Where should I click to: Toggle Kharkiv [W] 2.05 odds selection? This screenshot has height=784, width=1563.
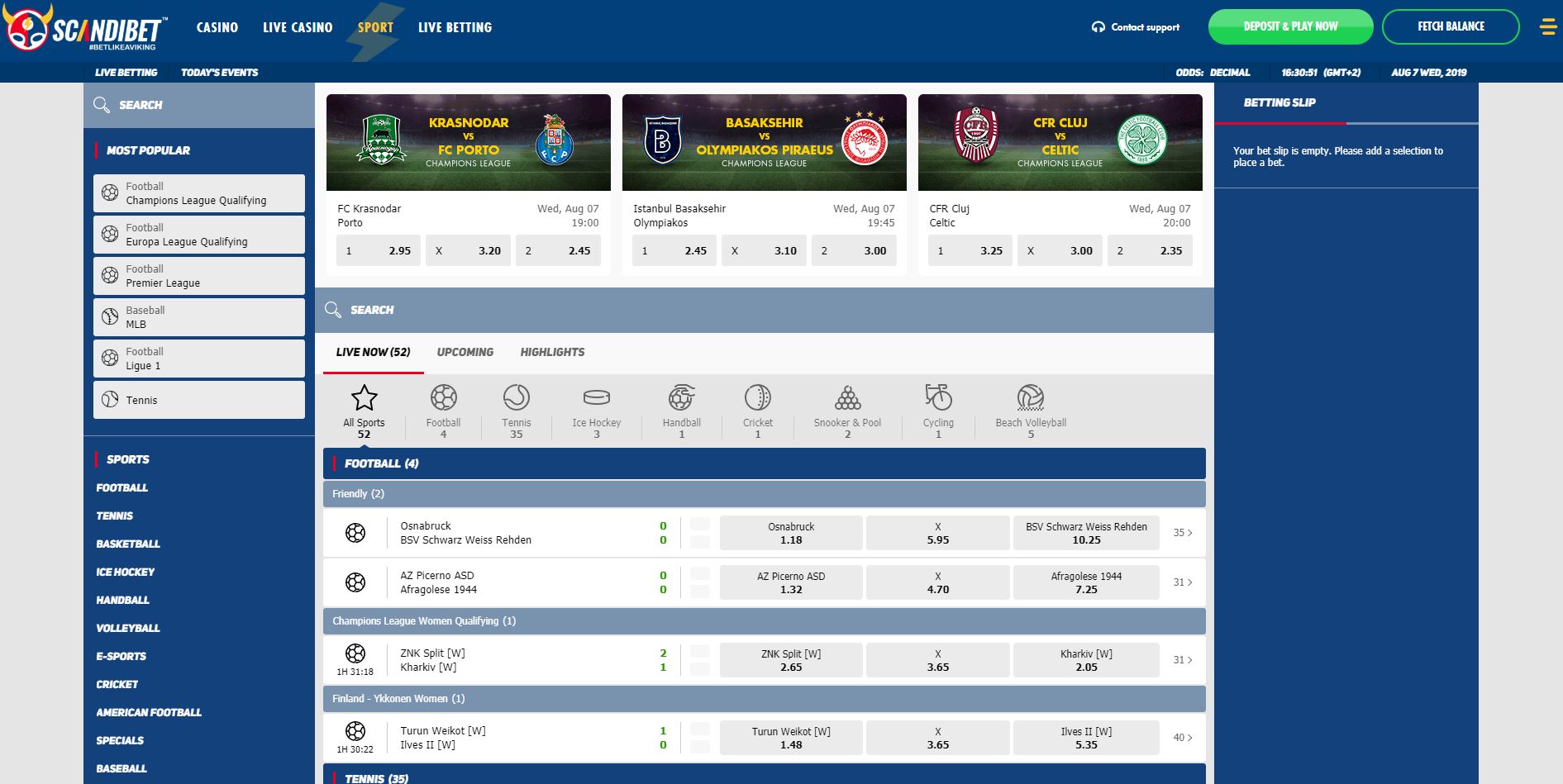1086,660
